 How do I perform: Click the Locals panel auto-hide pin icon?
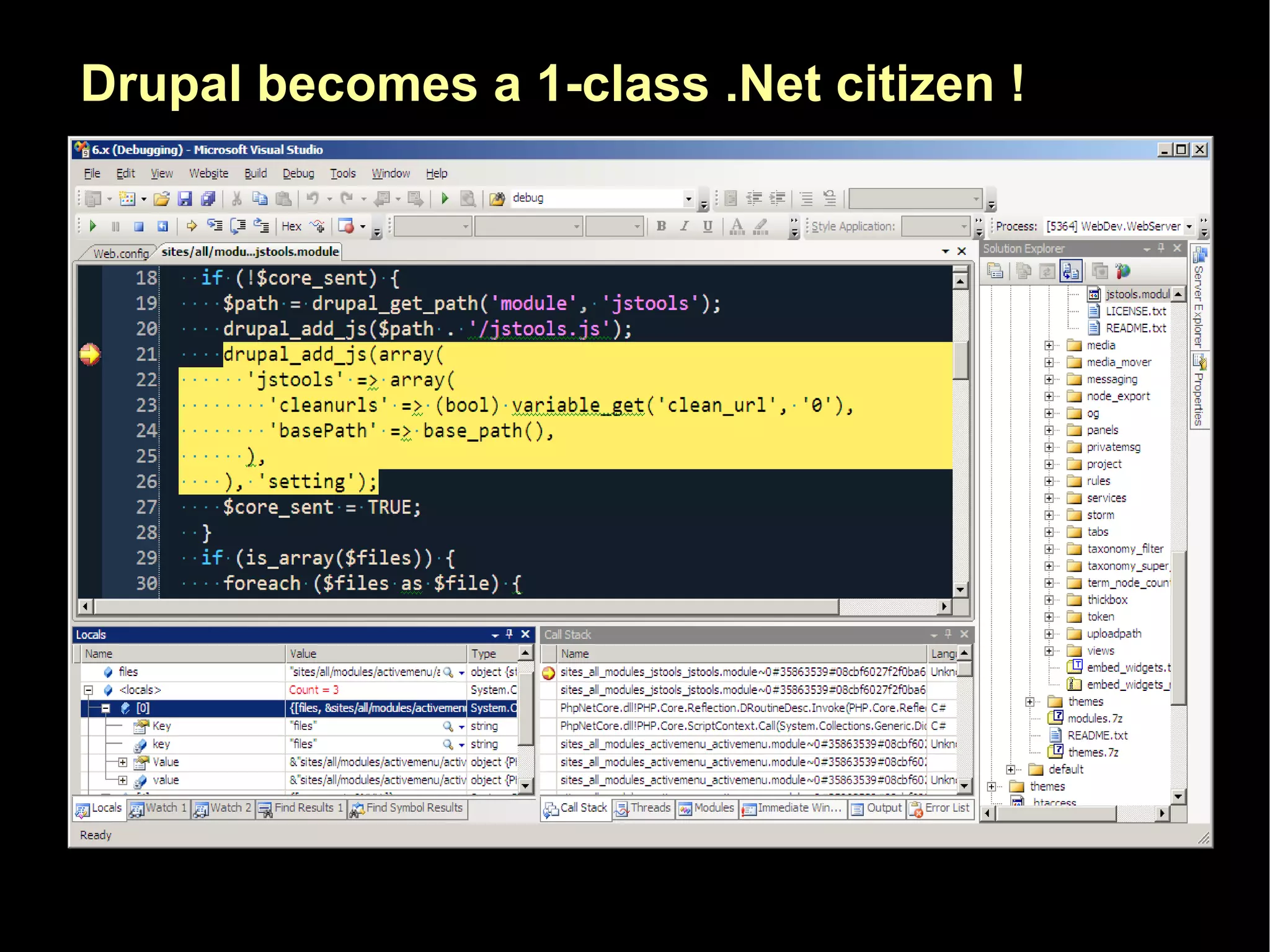[x=509, y=634]
